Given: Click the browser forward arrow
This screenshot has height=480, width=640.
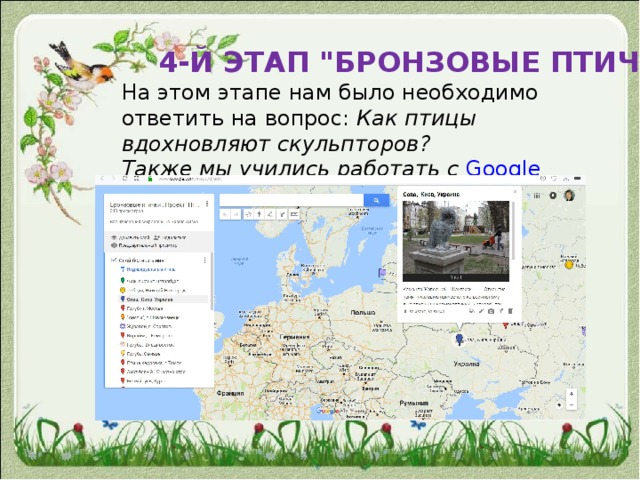Looking at the screenshot, I should 113,179.
